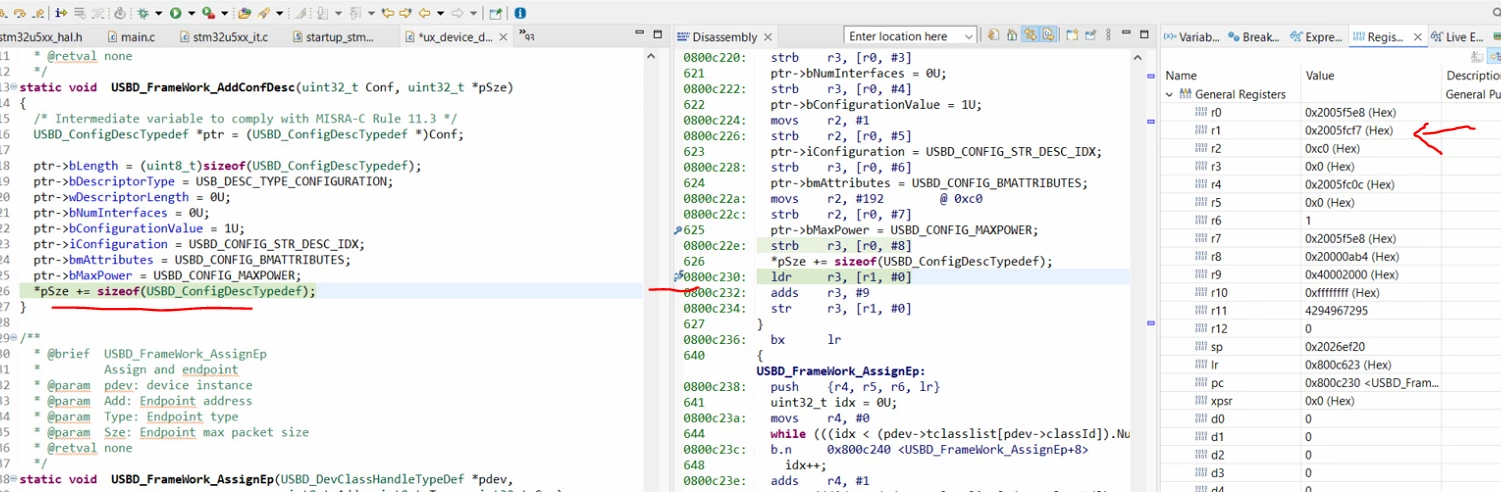The width and height of the screenshot is (1501, 492).
Task: Click the pin editor toolbar icon
Action: click(496, 13)
